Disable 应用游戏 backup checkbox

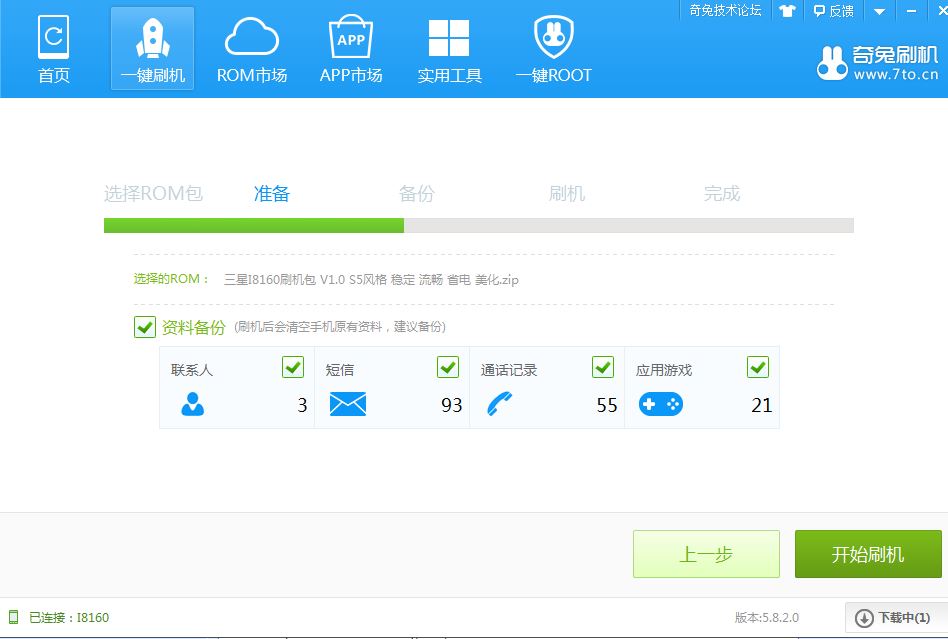click(758, 367)
